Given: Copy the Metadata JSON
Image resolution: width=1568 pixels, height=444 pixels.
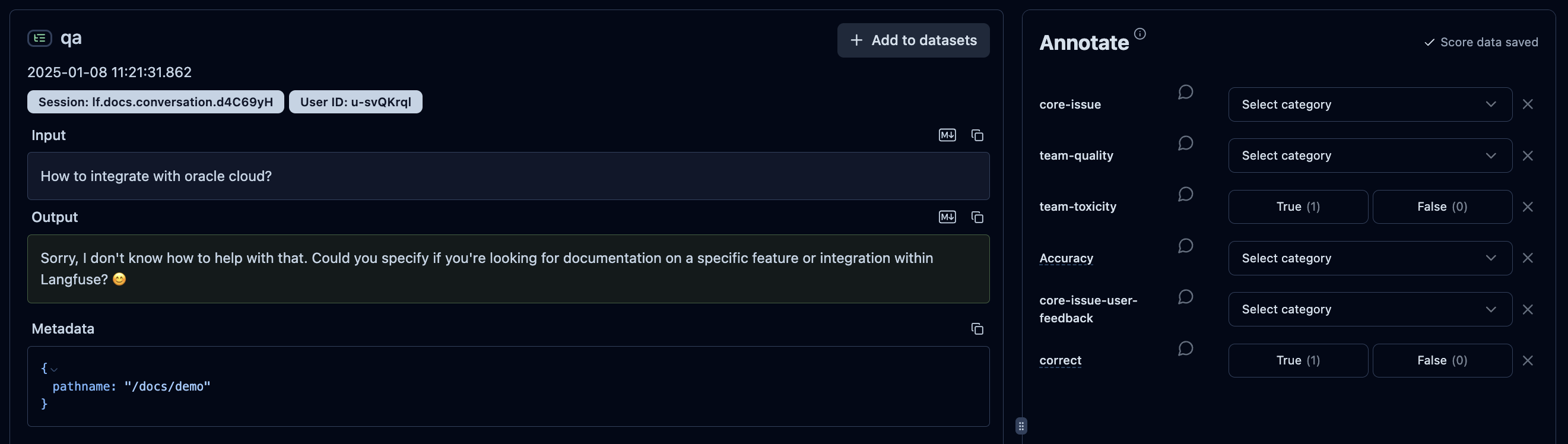Looking at the screenshot, I should click(x=976, y=329).
